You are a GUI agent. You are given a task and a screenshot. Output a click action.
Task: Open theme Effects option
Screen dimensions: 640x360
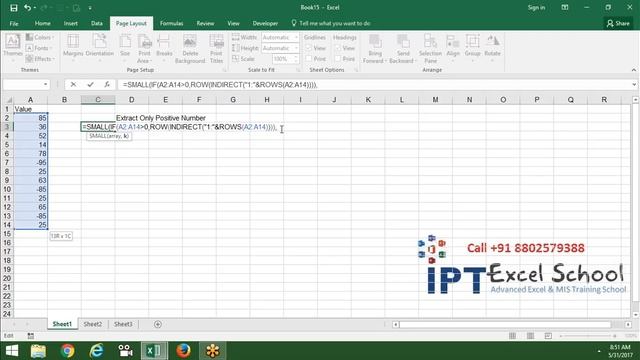[40, 59]
